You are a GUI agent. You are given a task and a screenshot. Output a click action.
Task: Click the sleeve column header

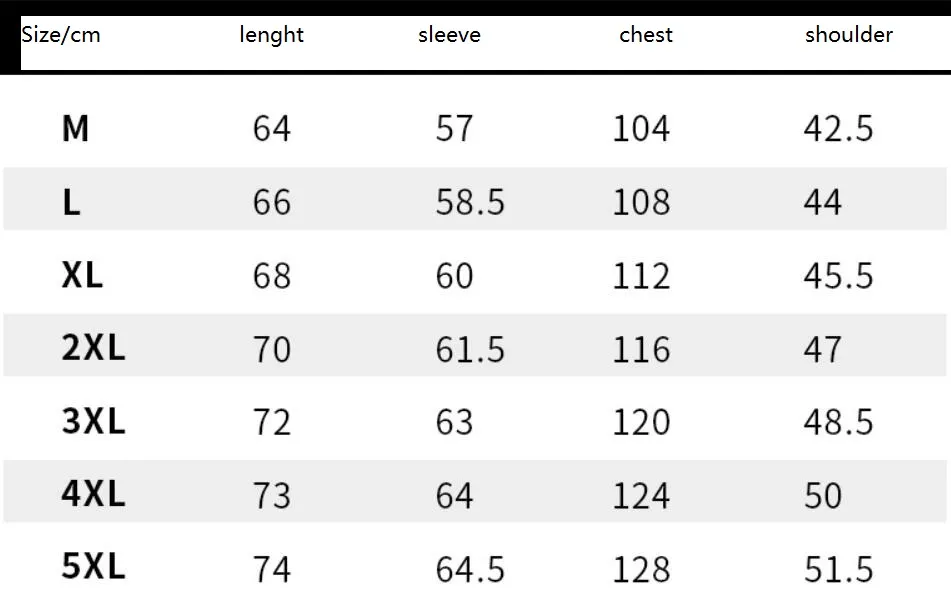click(x=449, y=35)
